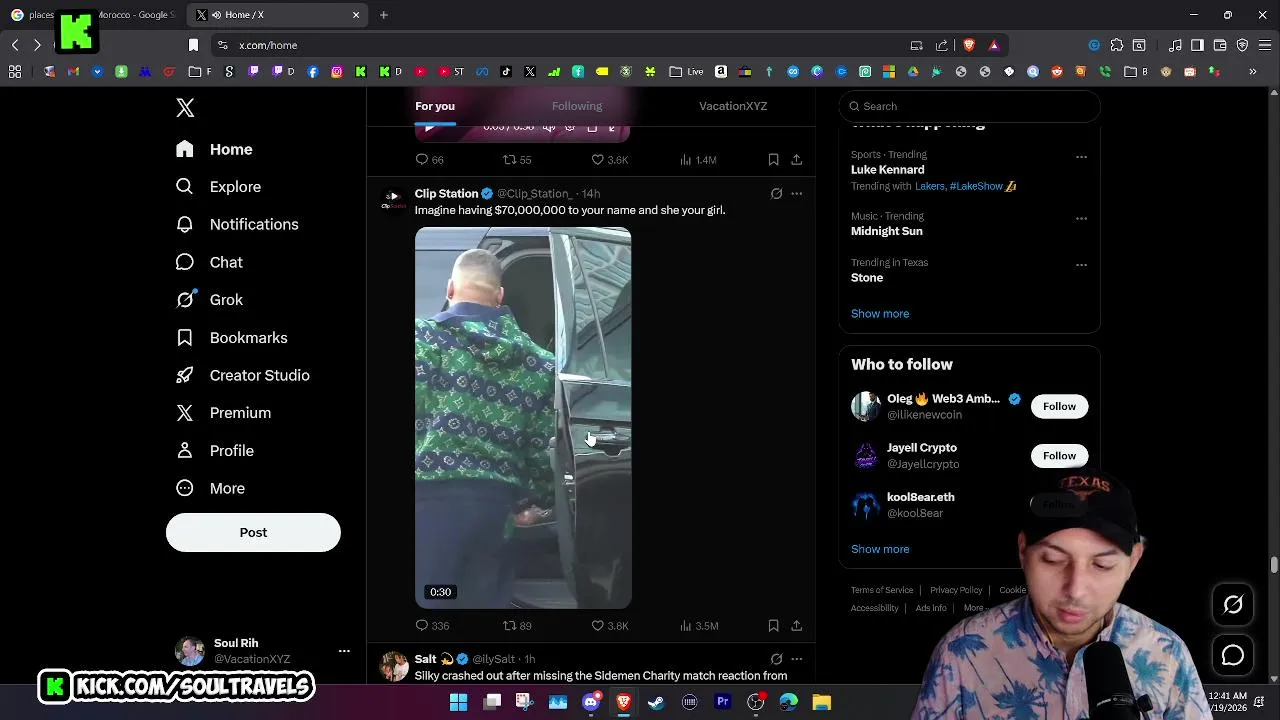Click the Post button
Image resolution: width=1280 pixels, height=720 pixels.
click(253, 532)
